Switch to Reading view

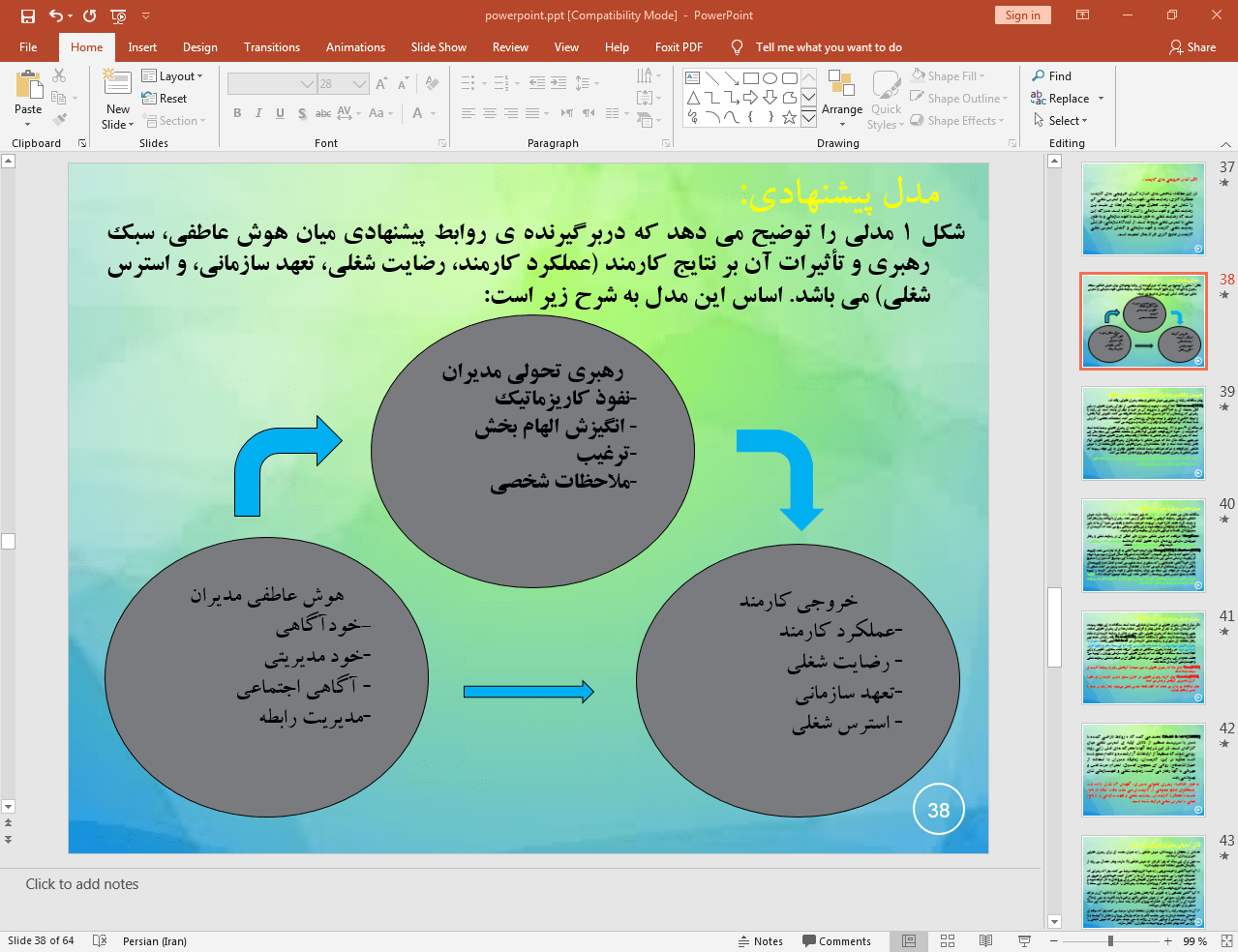[x=985, y=940]
